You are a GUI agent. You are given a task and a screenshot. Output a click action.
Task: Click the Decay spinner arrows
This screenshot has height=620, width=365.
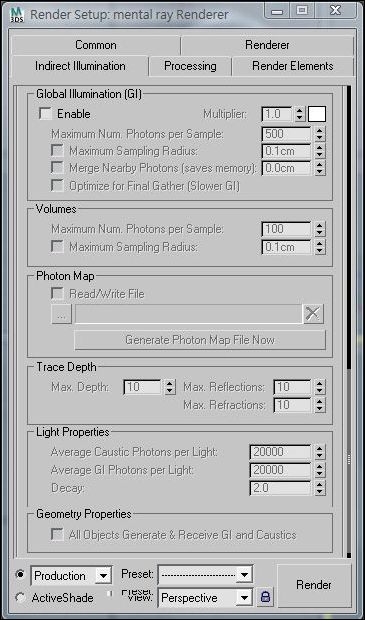coord(320,488)
